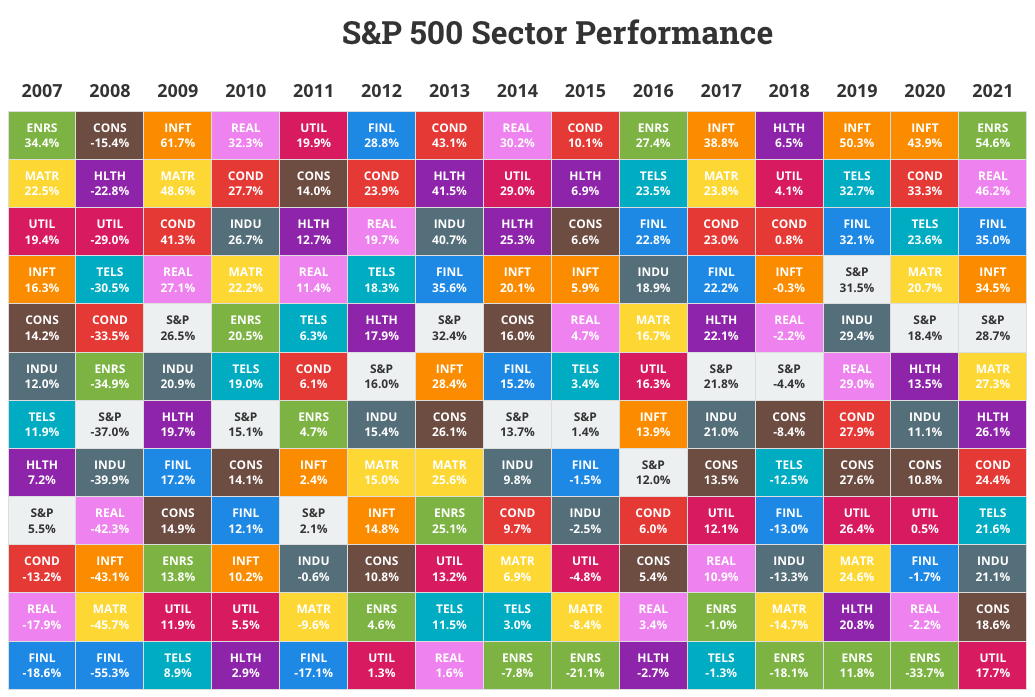The height and width of the screenshot is (697, 1035).
Task: Click the INFT 61.7% orange cell
Action: click(x=177, y=135)
